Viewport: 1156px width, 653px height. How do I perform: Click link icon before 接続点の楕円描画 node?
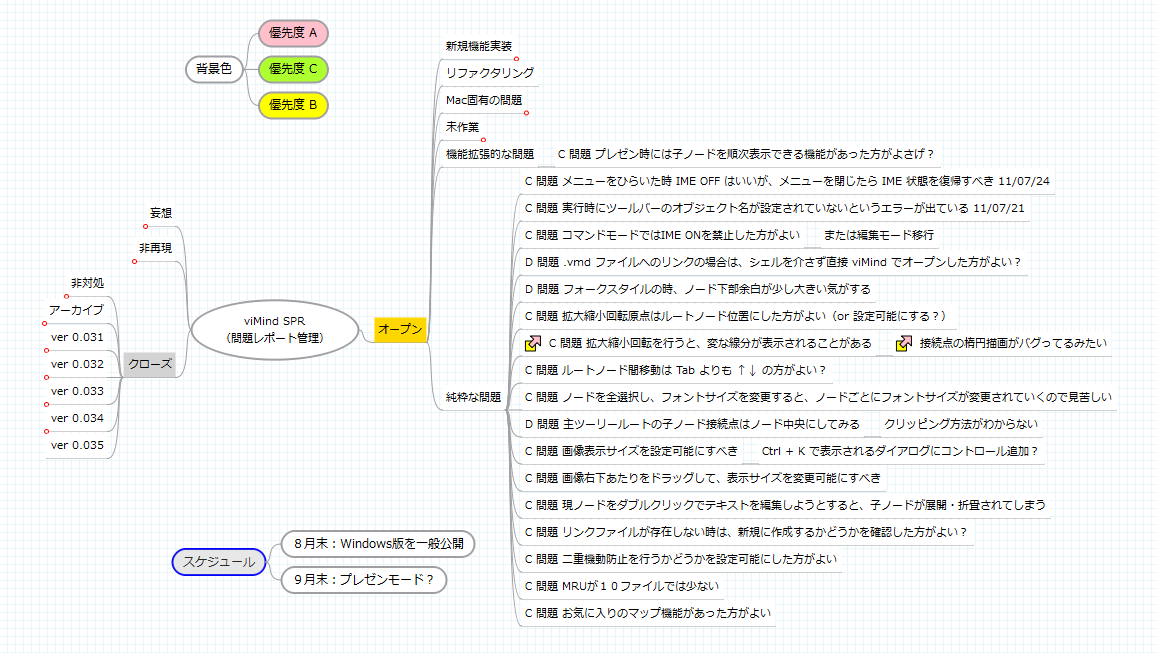pos(903,343)
